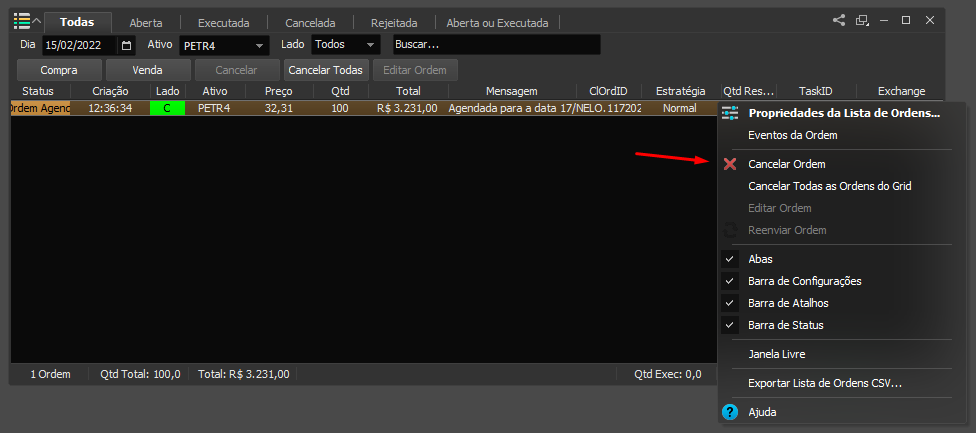Sort by the Status column header
Image resolution: width=976 pixels, height=433 pixels.
pyautogui.click(x=38, y=91)
